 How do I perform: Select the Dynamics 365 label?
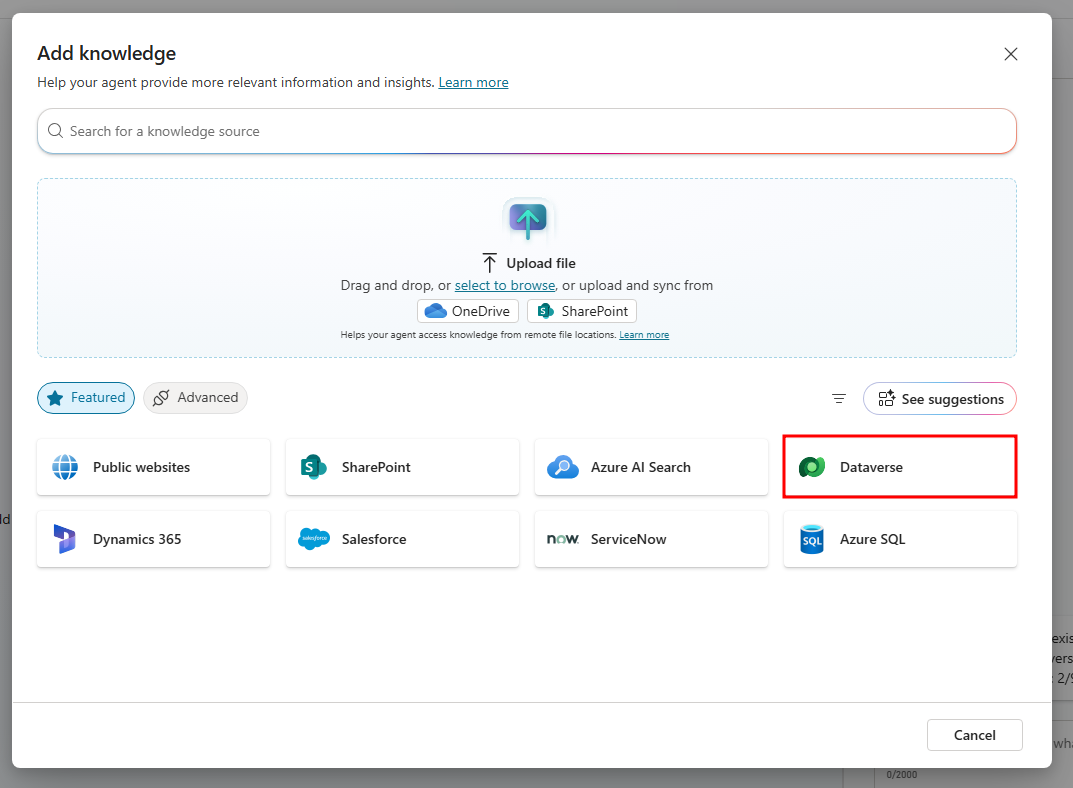point(137,539)
